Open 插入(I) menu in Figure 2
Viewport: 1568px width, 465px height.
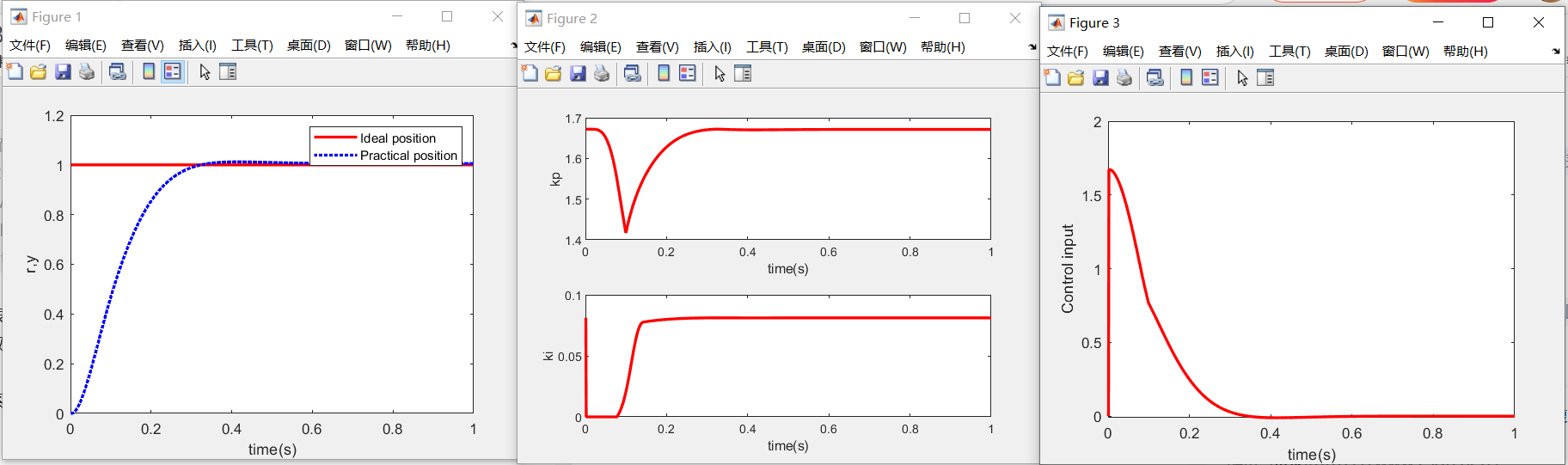713,47
